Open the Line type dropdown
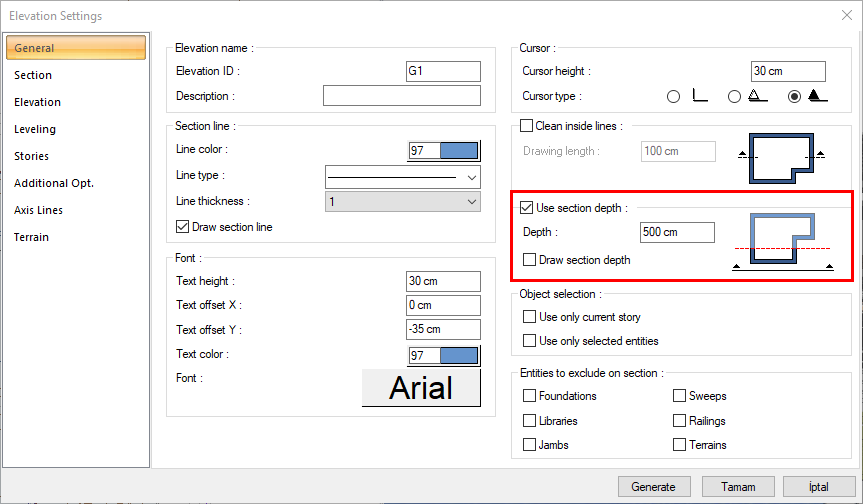 click(403, 177)
